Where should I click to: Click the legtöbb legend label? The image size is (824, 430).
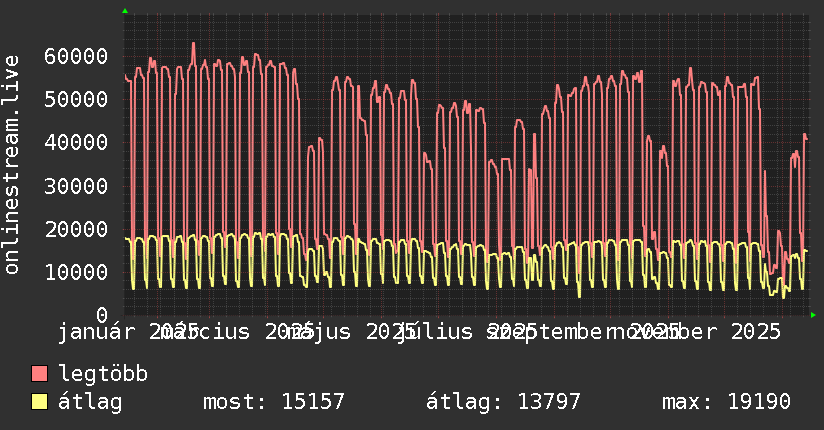pyautogui.click(x=103, y=374)
